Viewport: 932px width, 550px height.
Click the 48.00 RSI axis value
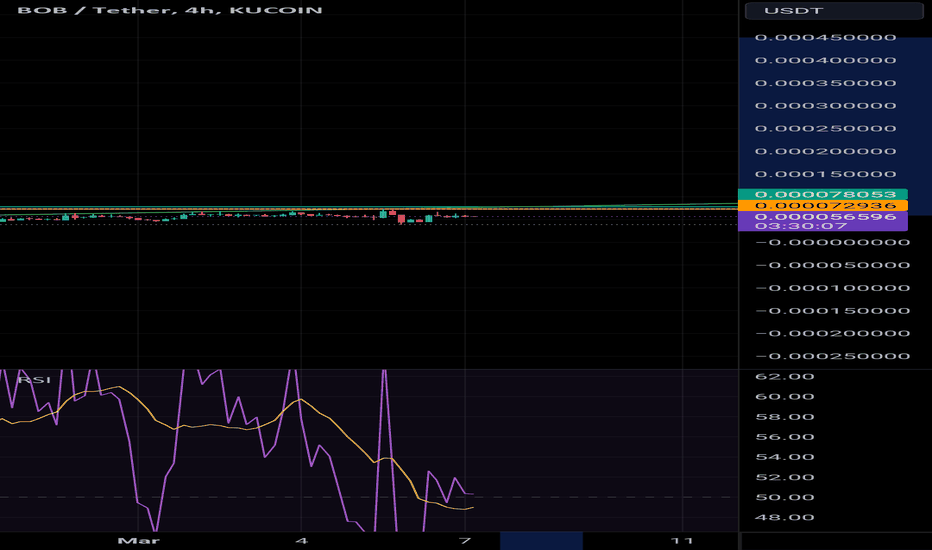coord(785,517)
